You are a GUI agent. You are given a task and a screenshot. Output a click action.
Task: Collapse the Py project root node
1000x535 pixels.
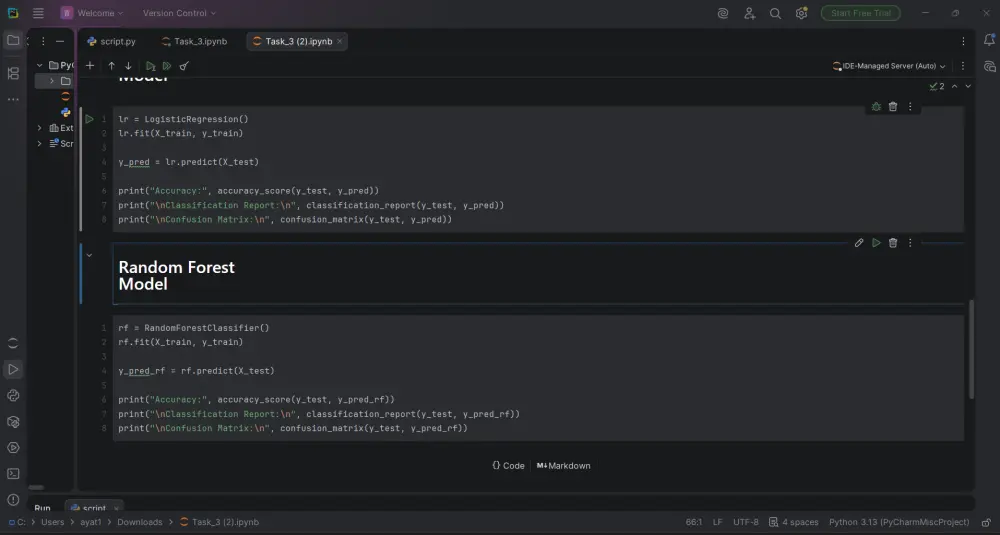40,65
